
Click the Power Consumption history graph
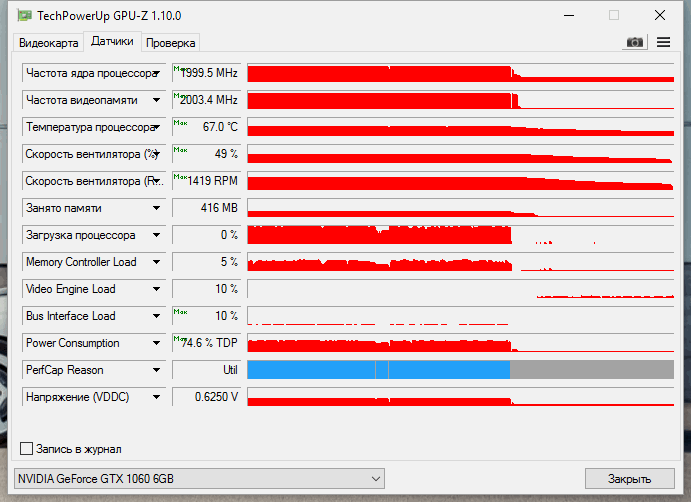[x=461, y=343]
